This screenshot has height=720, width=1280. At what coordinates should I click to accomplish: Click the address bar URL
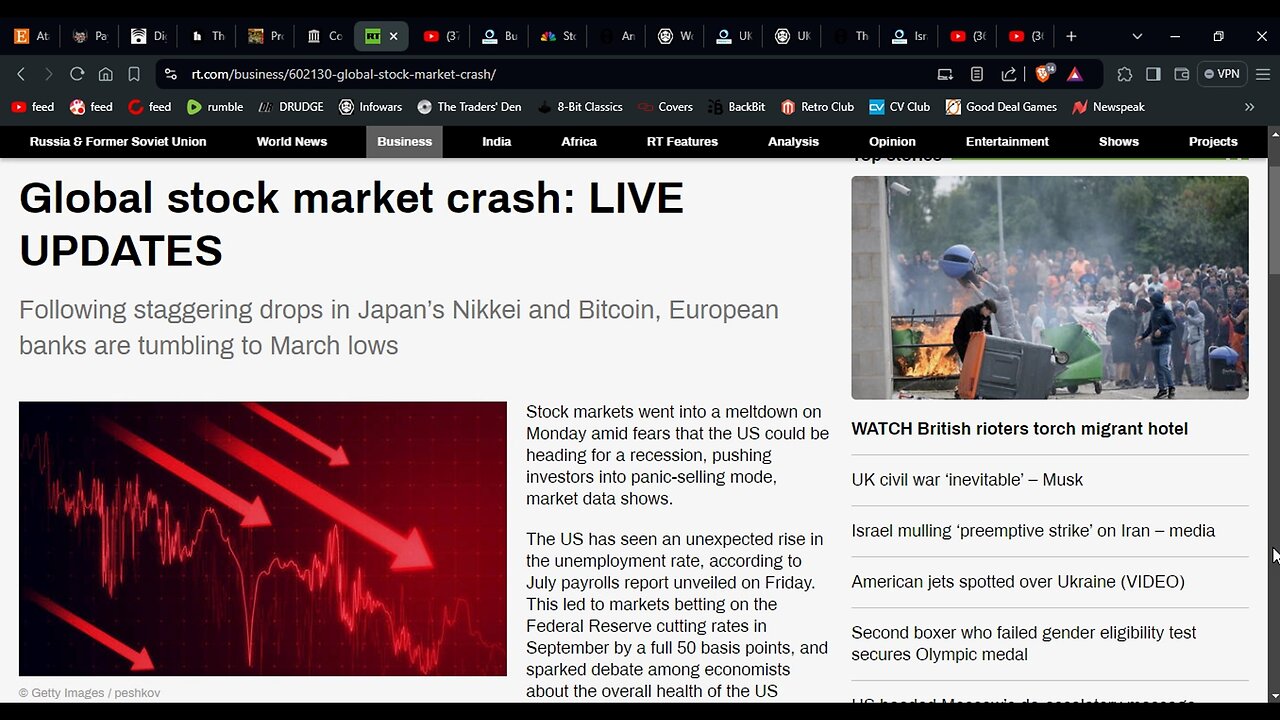pyautogui.click(x=343, y=74)
